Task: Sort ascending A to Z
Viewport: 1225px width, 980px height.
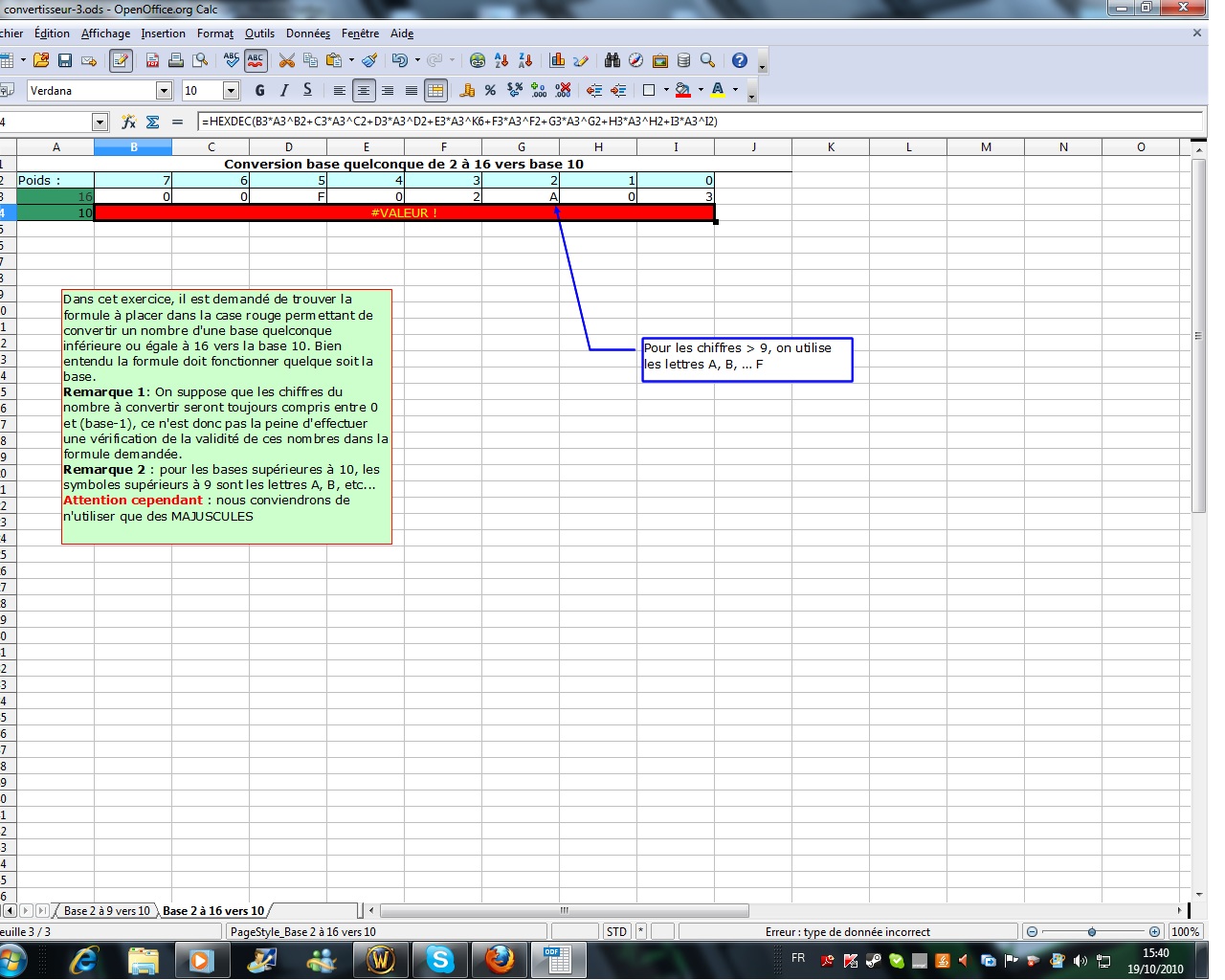Action: (x=501, y=60)
